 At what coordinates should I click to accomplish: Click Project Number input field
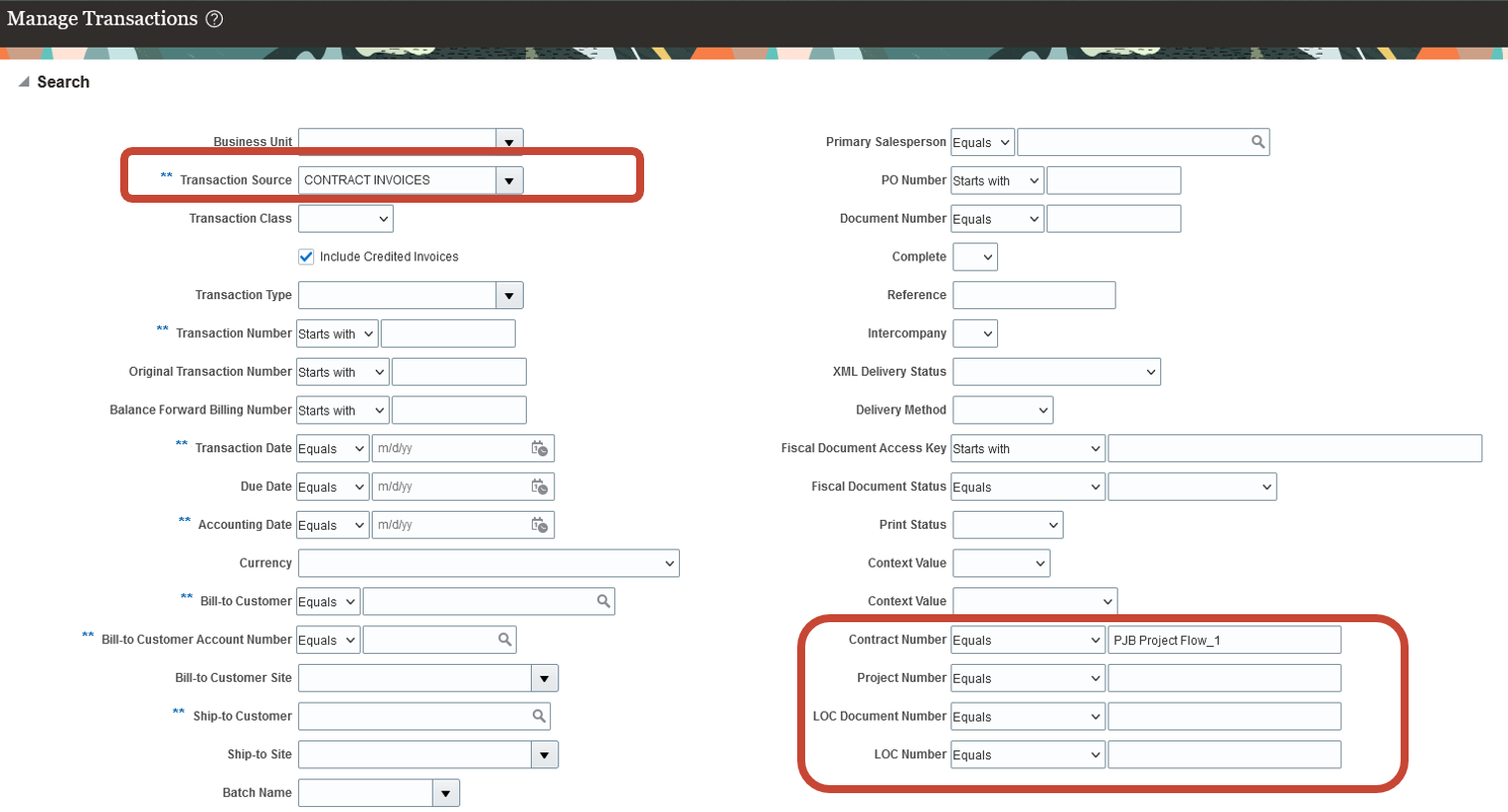[x=1225, y=679]
